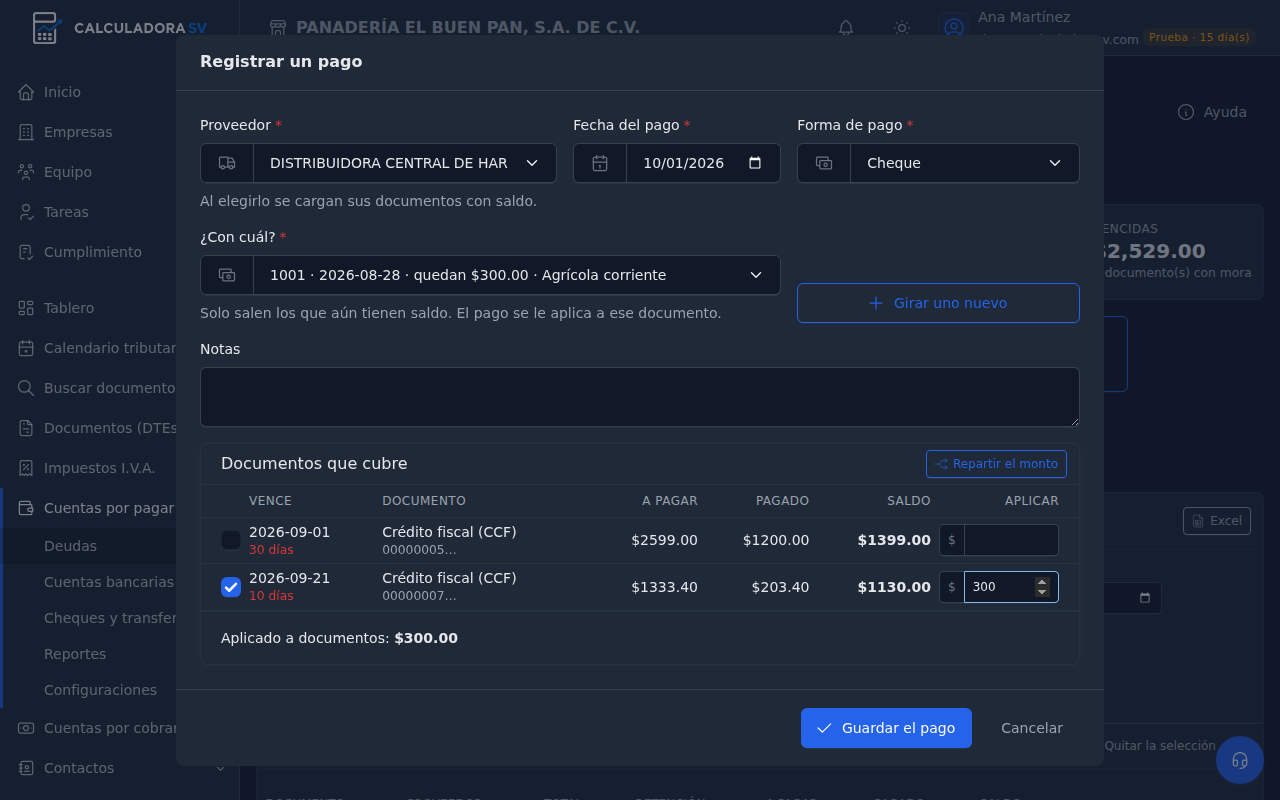Open the support headset chat bubble
The width and height of the screenshot is (1280, 800).
[x=1240, y=760]
